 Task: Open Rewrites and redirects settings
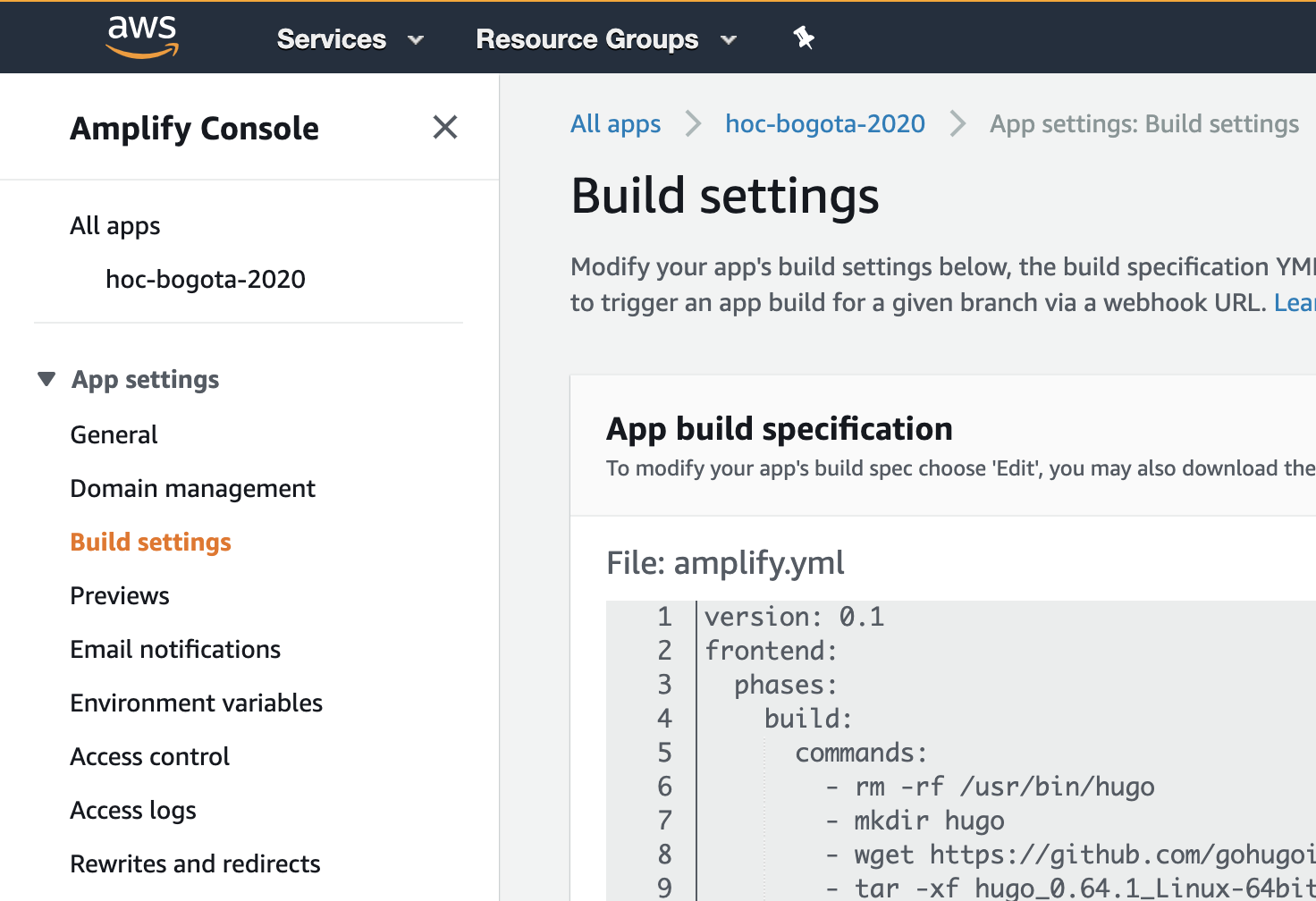pos(195,863)
